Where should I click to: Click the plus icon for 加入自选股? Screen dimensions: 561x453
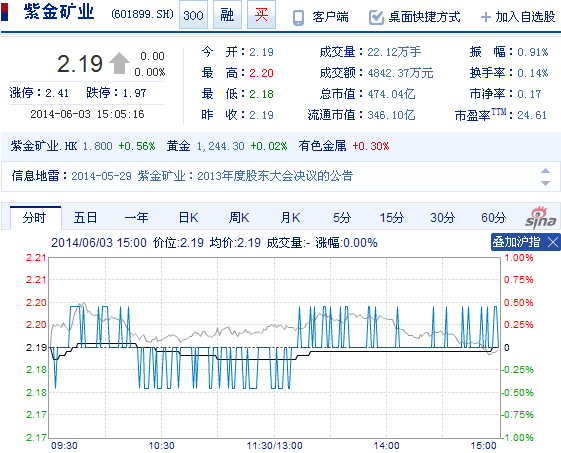486,17
